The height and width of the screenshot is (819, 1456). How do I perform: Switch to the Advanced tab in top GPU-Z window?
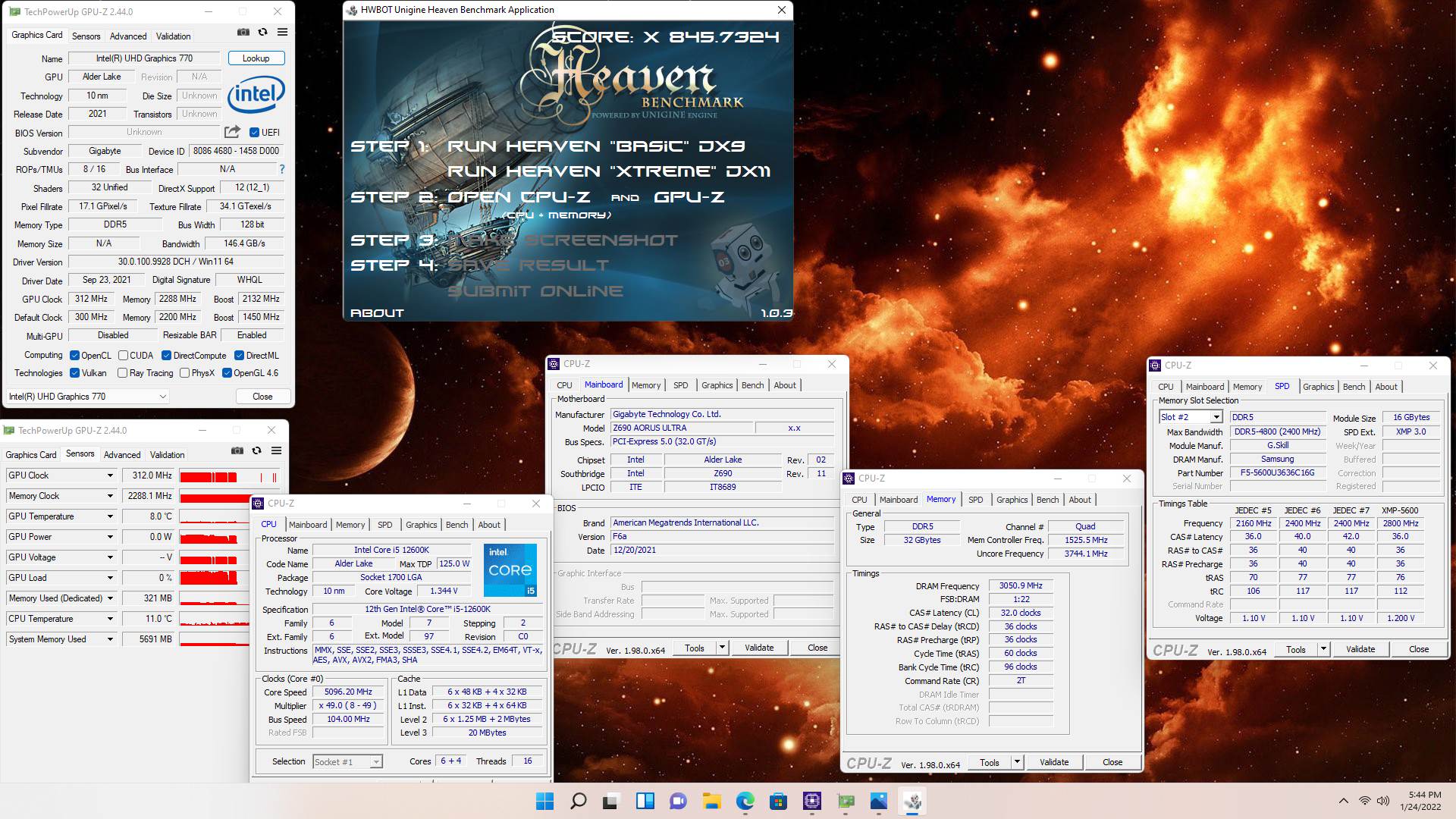128,36
